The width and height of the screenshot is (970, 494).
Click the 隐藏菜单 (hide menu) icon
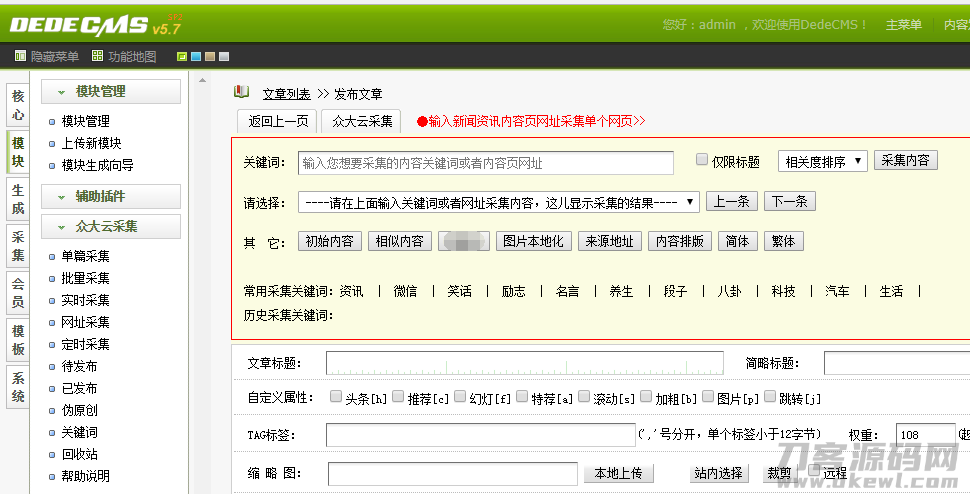coord(20,57)
